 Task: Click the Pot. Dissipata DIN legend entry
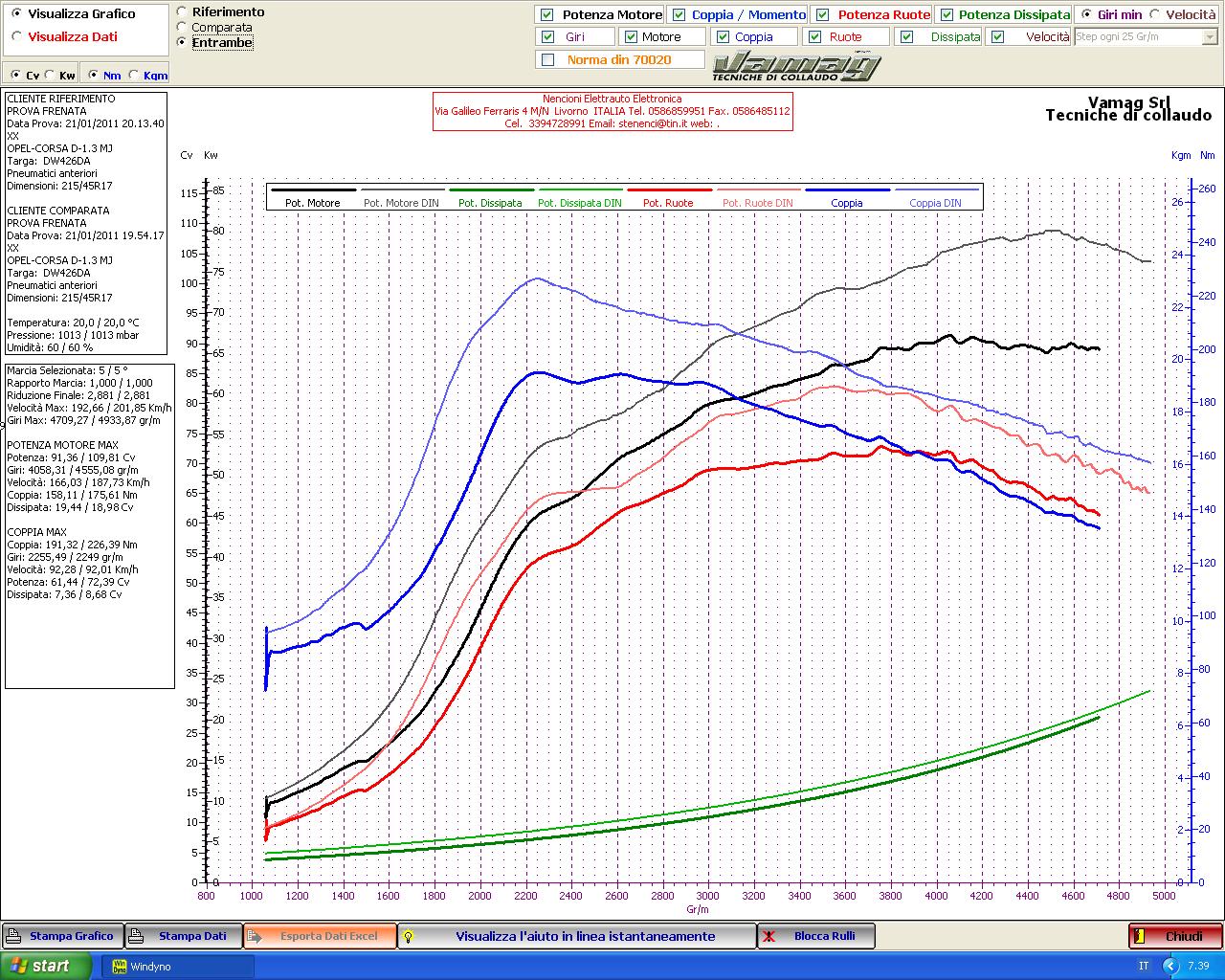pyautogui.click(x=579, y=197)
